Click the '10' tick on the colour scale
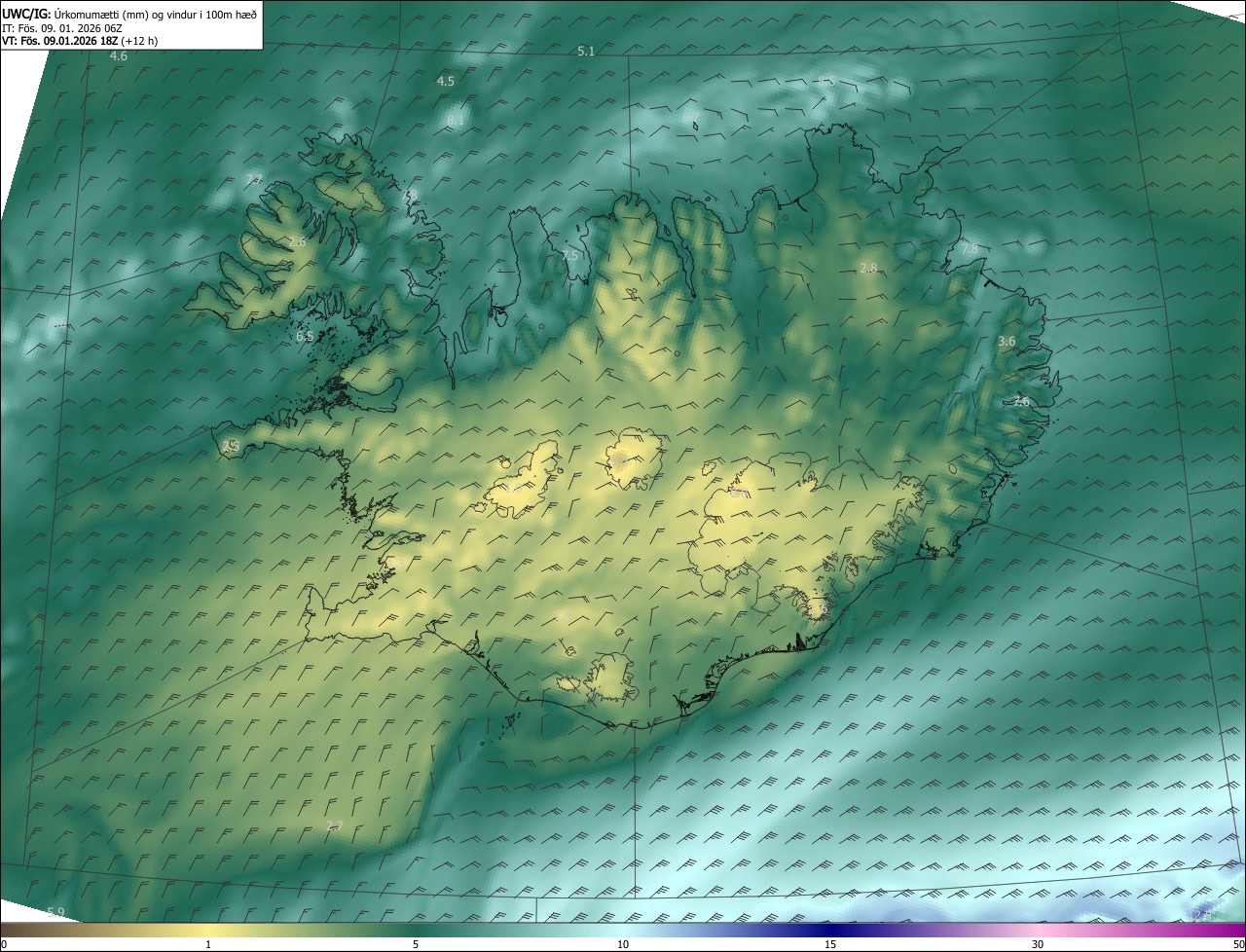Image resolution: width=1246 pixels, height=952 pixels. [x=623, y=944]
